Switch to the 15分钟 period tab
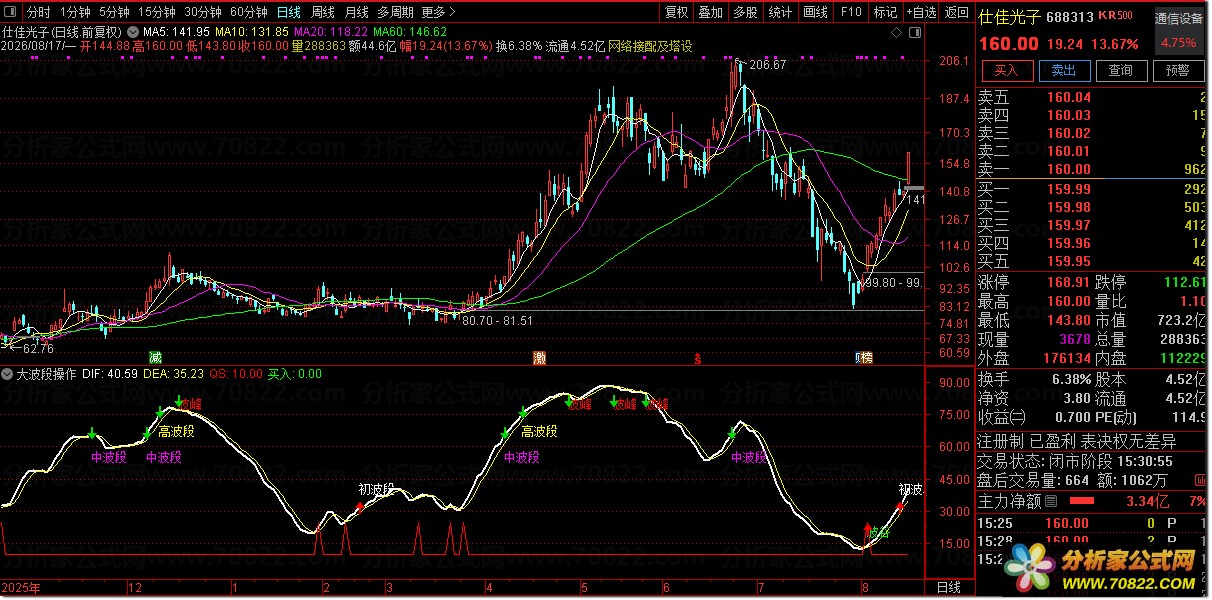Screen dimensions: 1212x600 pyautogui.click(x=157, y=13)
